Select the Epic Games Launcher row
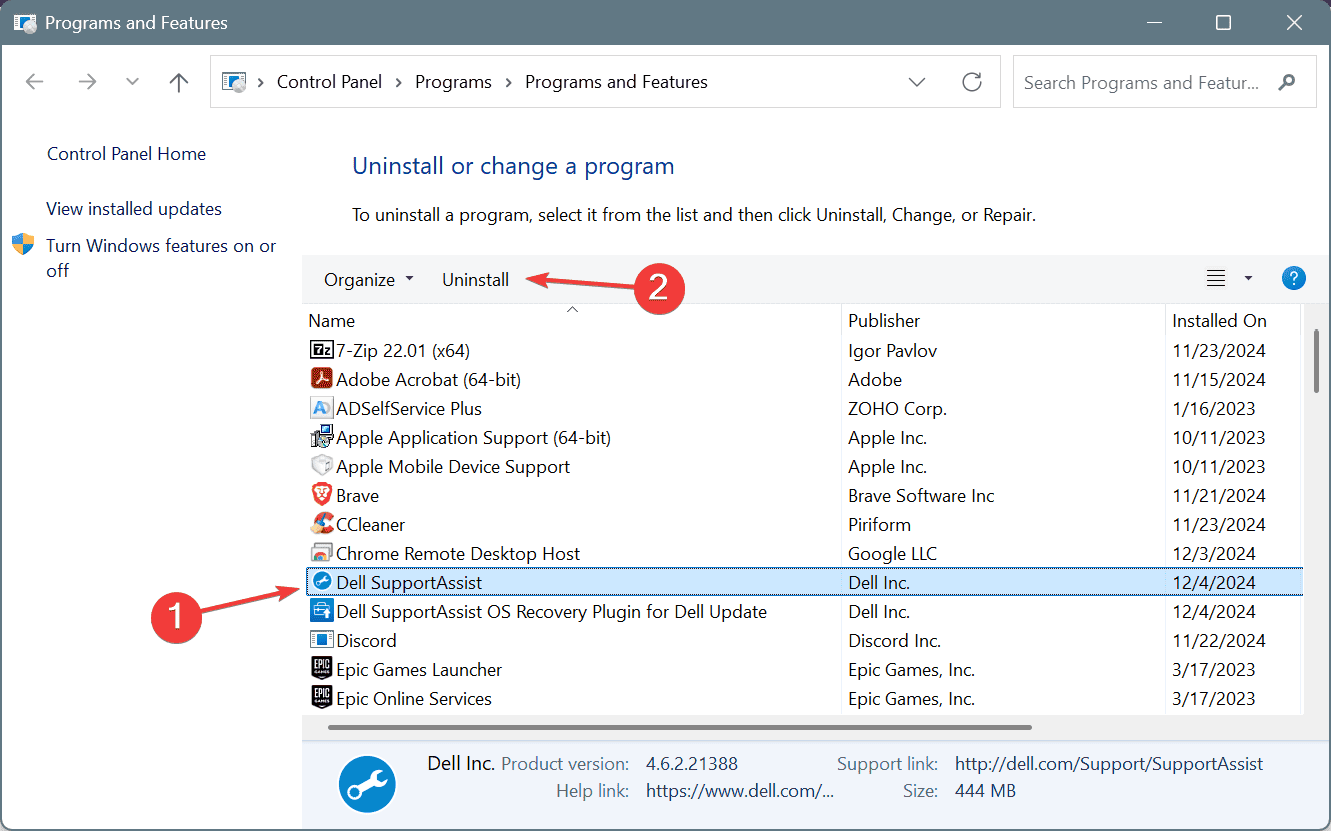The width and height of the screenshot is (1331, 831). click(805, 669)
